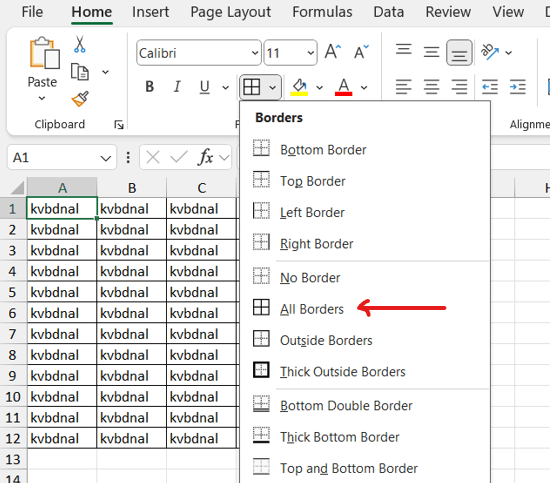Toggle Underline formatting

[x=204, y=87]
